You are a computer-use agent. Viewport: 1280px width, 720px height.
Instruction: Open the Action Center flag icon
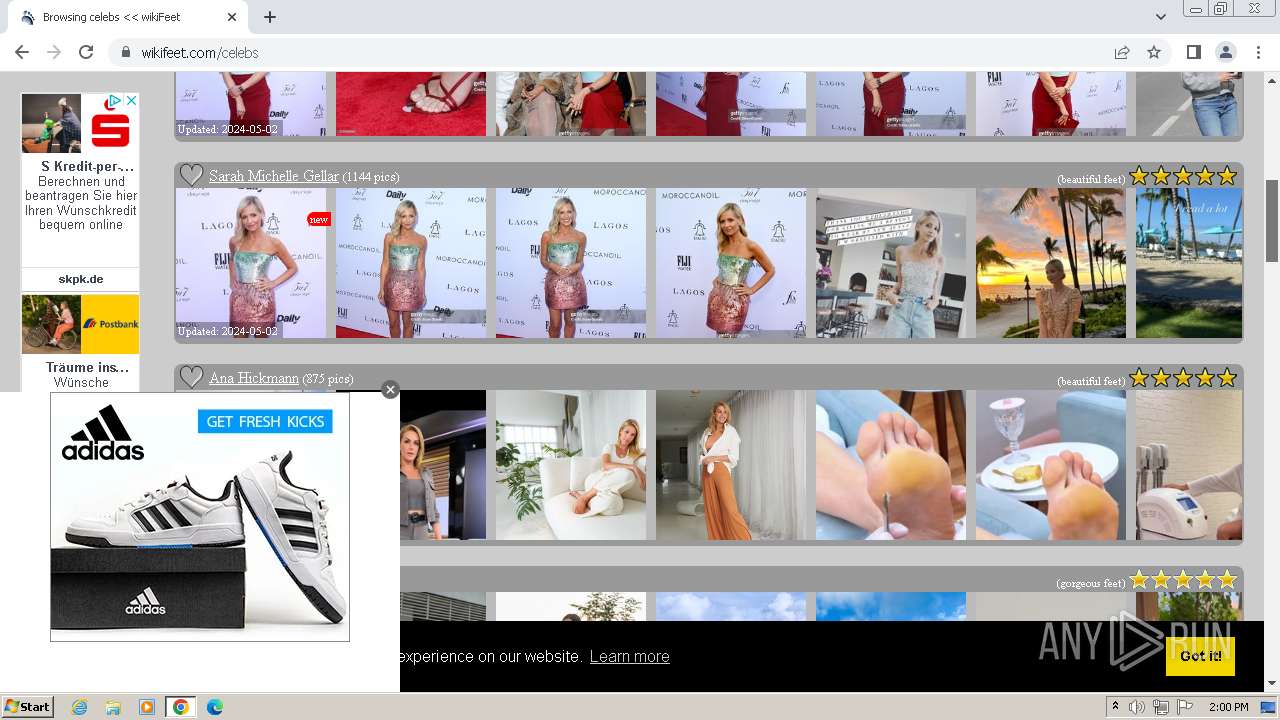(1184, 707)
